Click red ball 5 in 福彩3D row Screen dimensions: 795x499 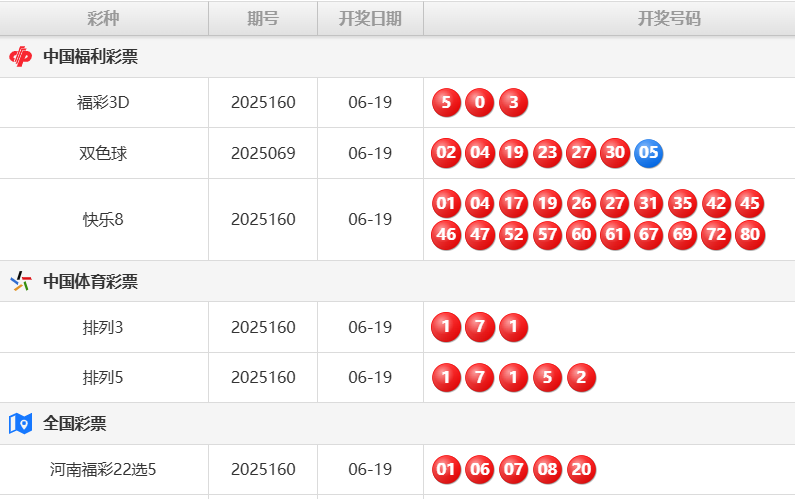(446, 102)
